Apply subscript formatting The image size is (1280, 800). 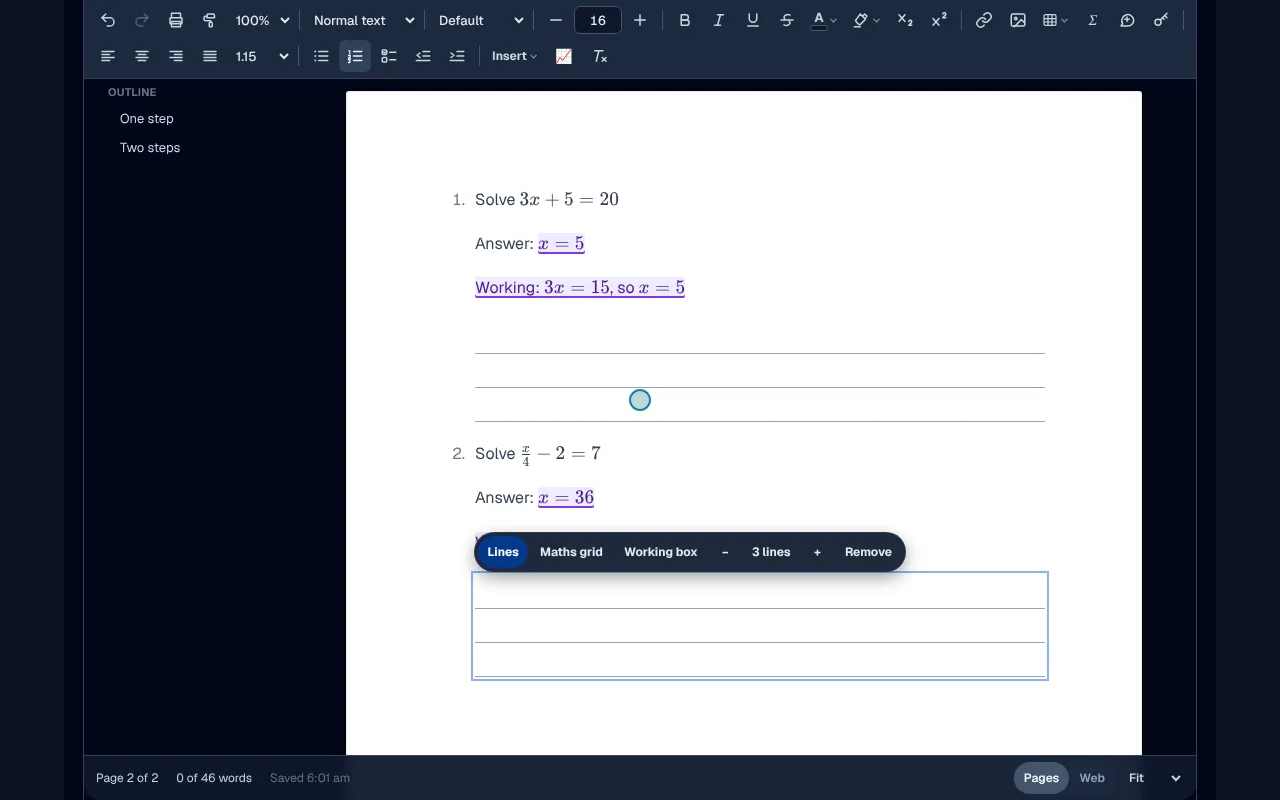point(905,20)
